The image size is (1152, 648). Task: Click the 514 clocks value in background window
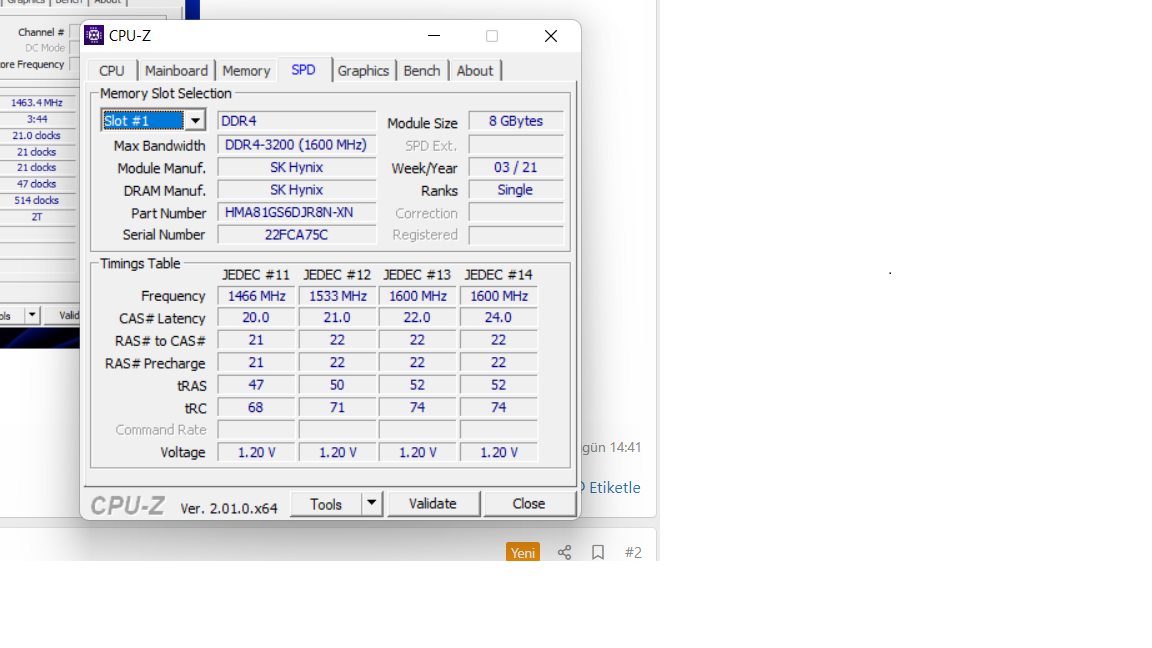(37, 200)
